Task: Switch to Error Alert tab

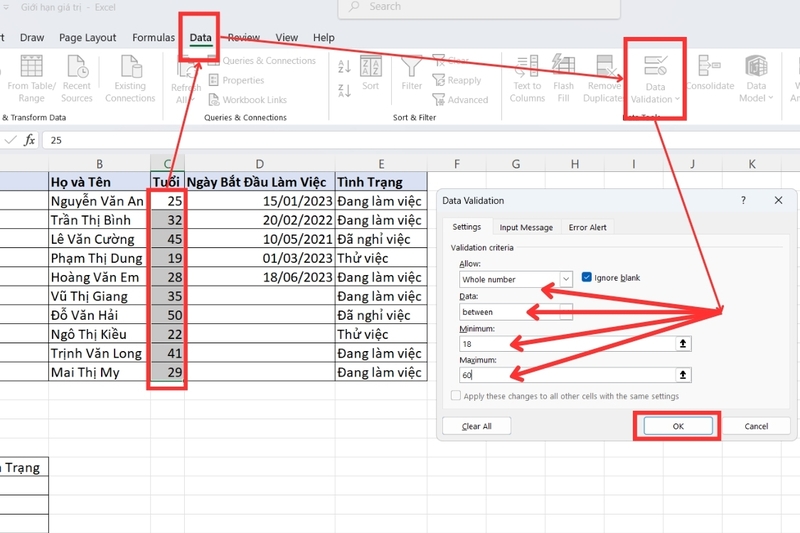Action: pyautogui.click(x=587, y=227)
